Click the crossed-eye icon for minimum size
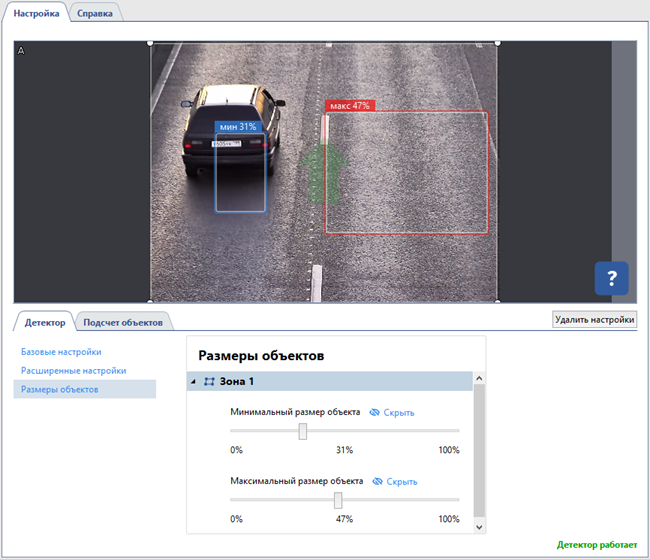Viewport: 650px width, 559px height. [x=374, y=412]
